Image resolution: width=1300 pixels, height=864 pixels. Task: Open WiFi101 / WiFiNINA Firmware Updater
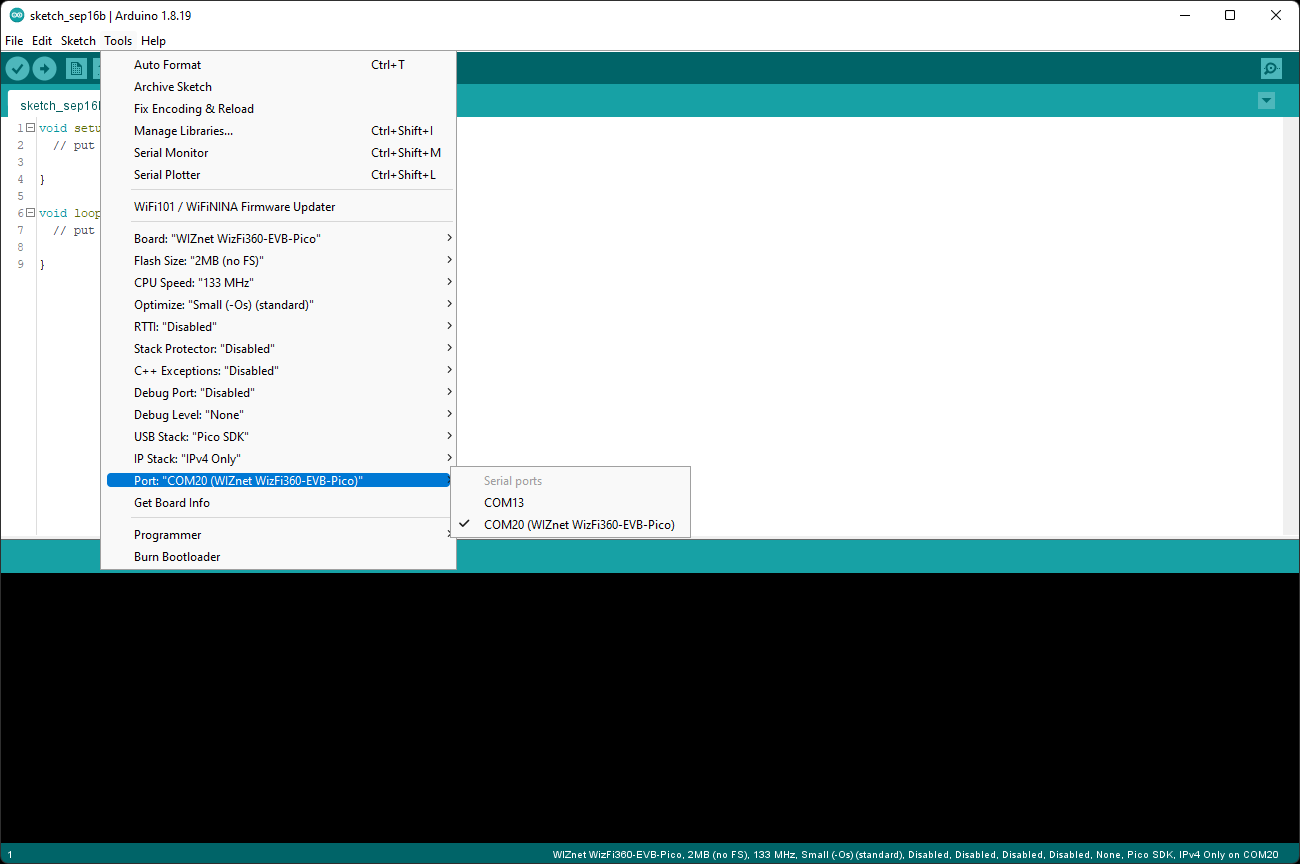pyautogui.click(x=279, y=207)
